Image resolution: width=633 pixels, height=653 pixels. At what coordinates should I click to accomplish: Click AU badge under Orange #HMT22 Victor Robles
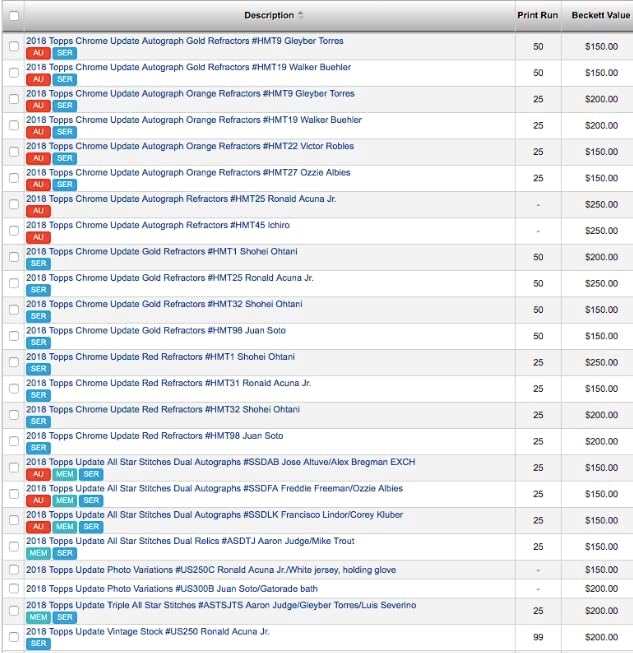[38, 158]
